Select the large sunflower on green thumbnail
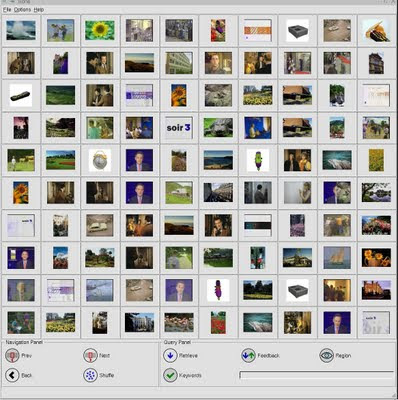 click(100, 30)
